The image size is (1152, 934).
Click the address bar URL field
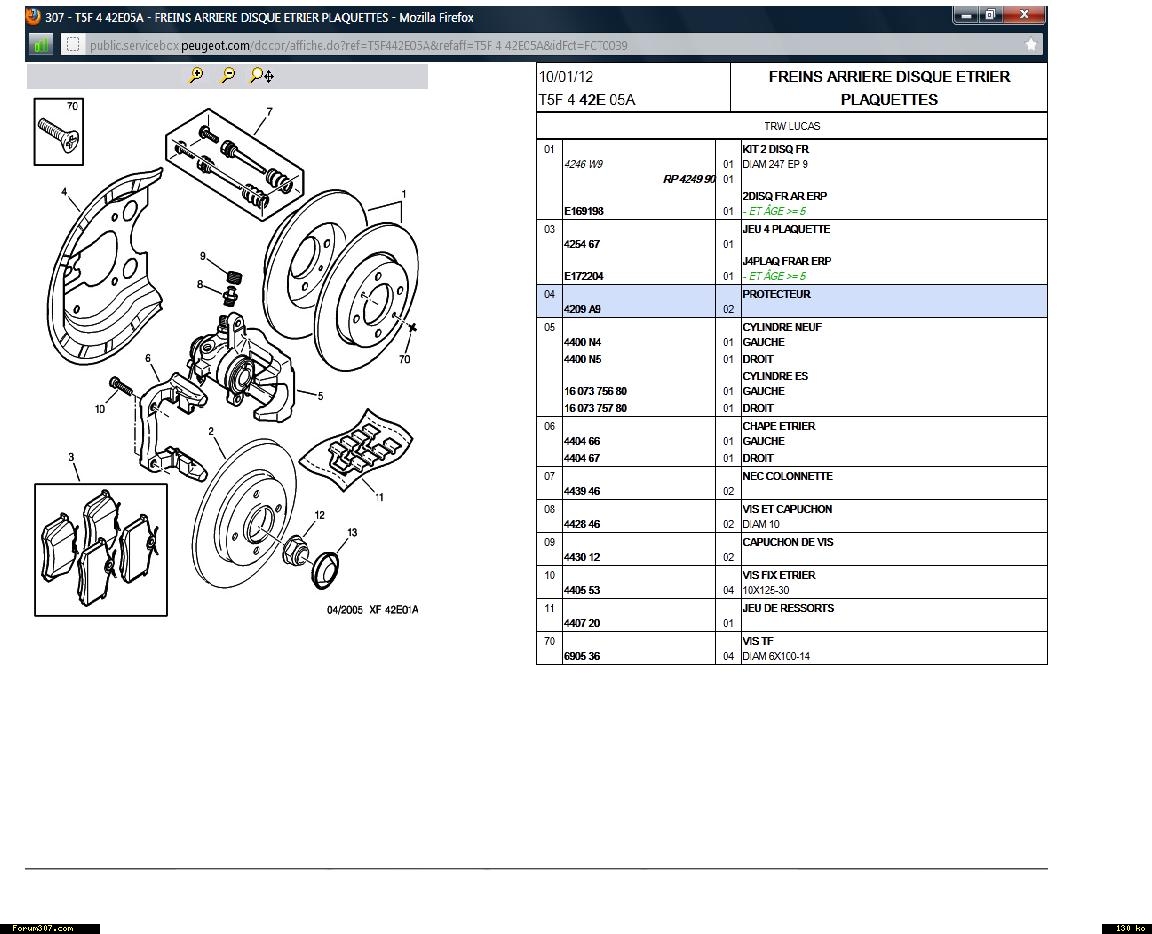[x=500, y=44]
